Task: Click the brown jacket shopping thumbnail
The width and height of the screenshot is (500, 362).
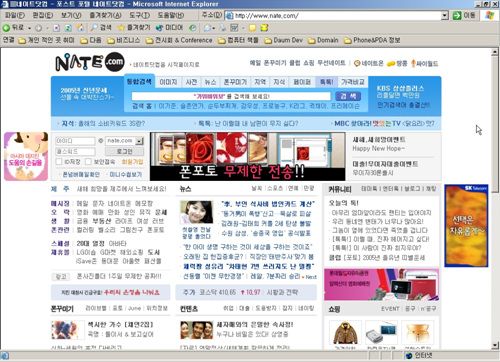Action: pyautogui.click(x=345, y=332)
